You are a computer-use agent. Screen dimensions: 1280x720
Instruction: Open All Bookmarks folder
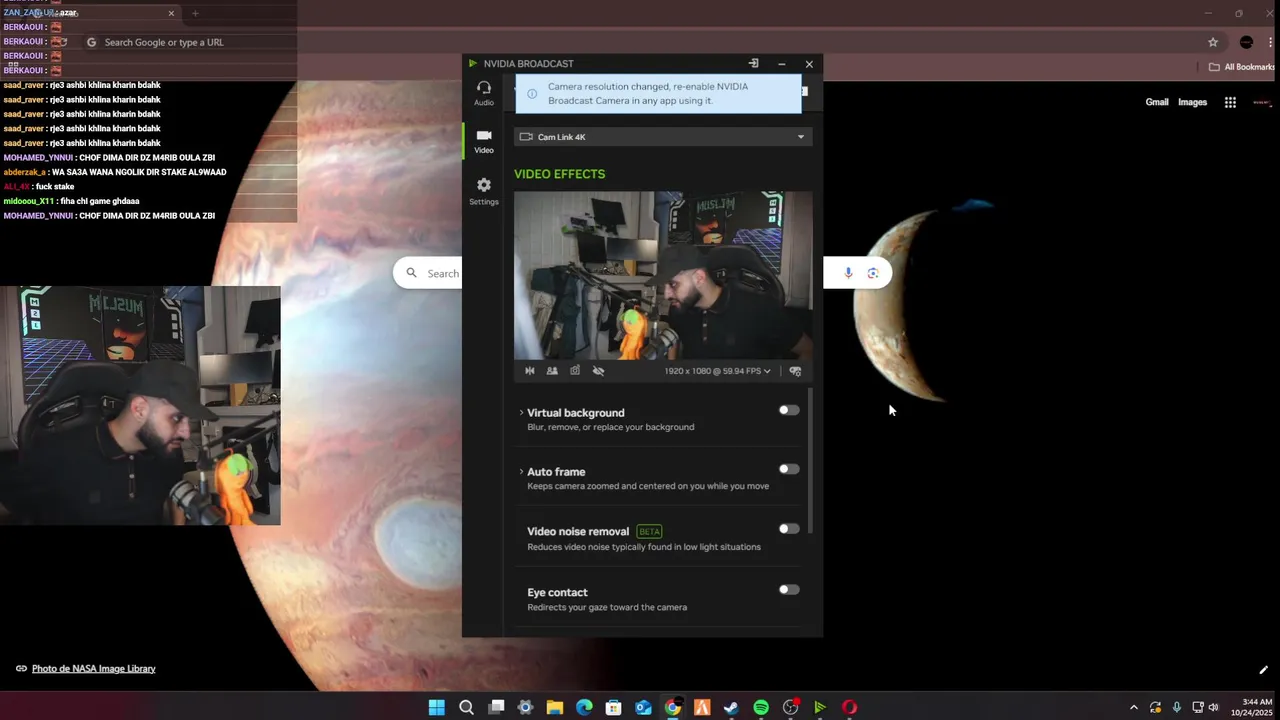click(x=1241, y=67)
